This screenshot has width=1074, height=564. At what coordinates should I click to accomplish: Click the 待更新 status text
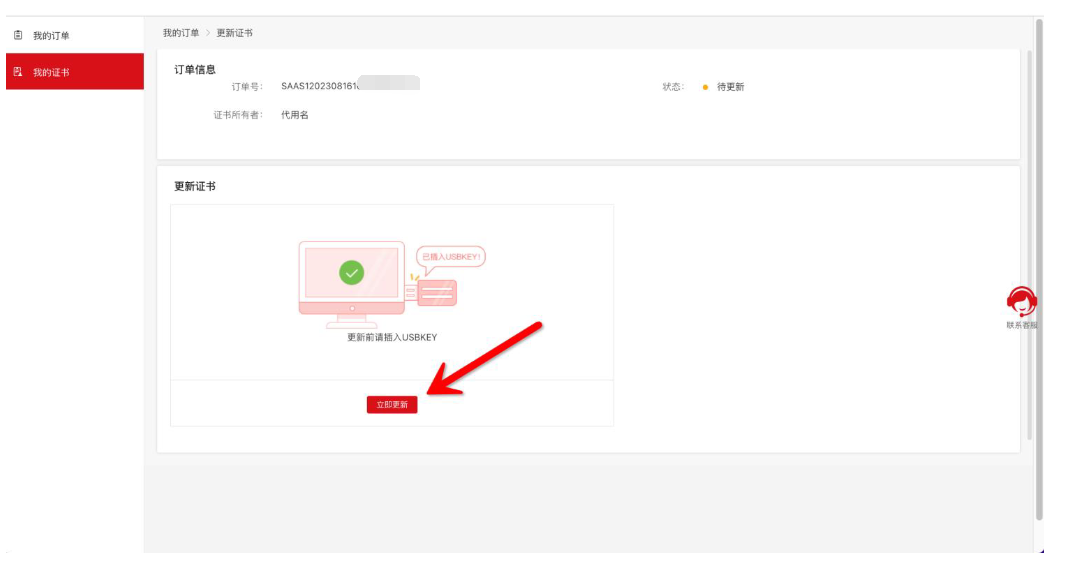730,87
